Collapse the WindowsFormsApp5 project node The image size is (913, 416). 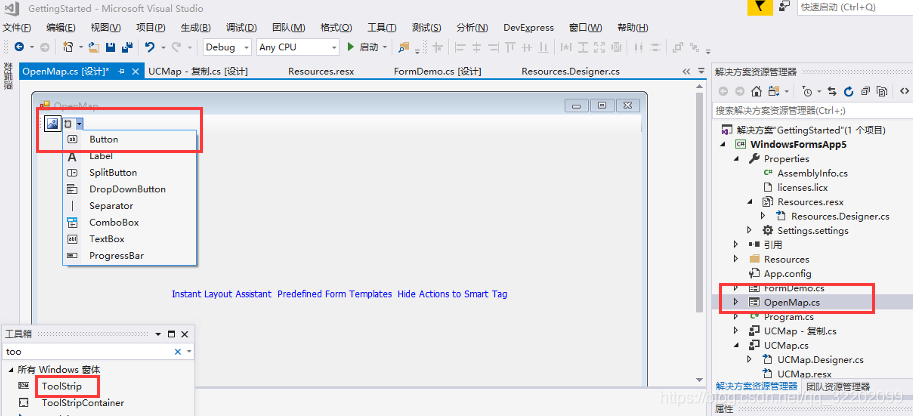[723, 144]
